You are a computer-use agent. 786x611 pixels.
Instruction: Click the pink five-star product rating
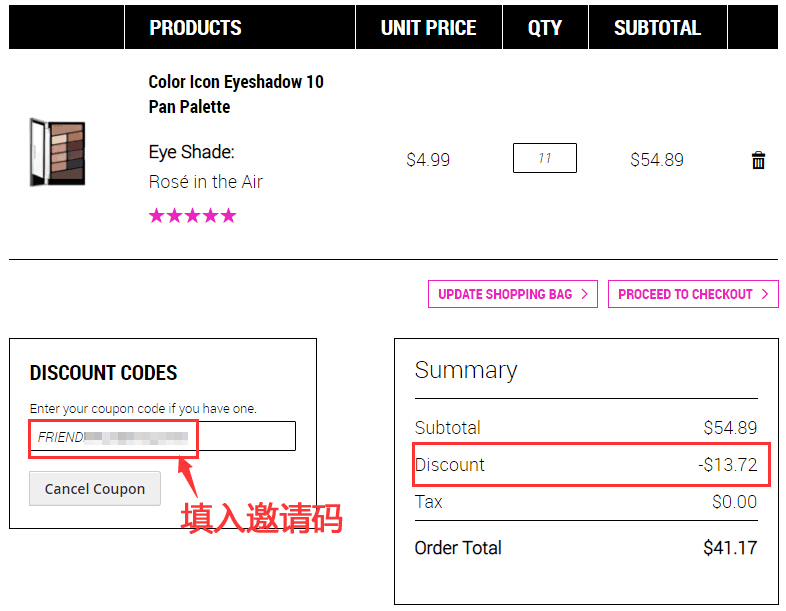click(x=192, y=216)
